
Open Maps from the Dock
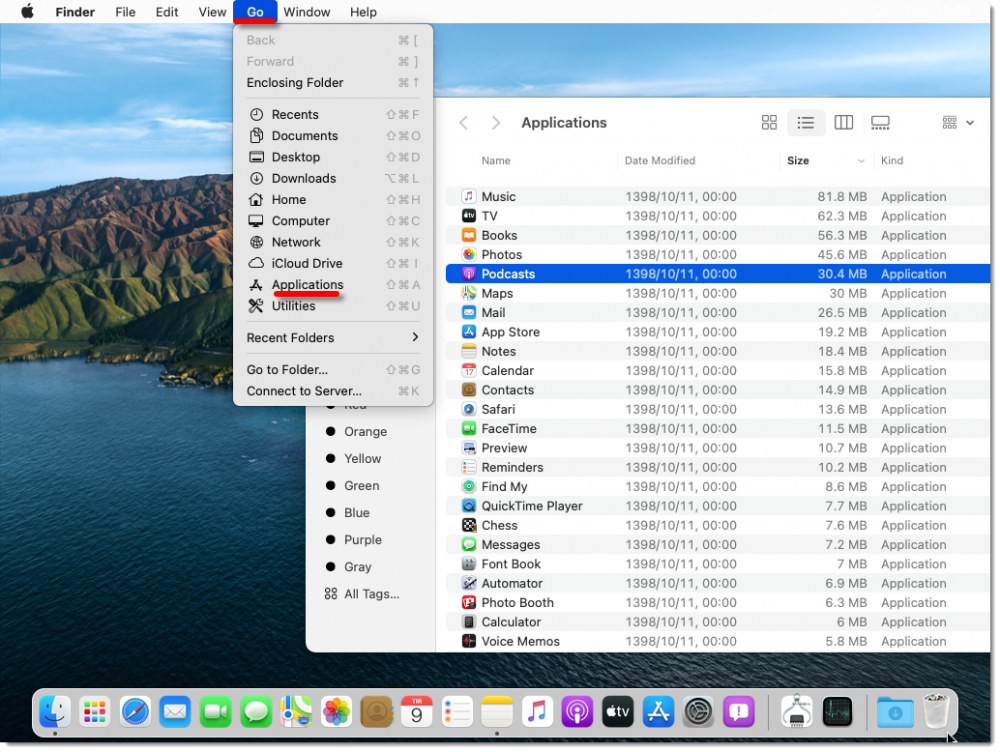[296, 712]
